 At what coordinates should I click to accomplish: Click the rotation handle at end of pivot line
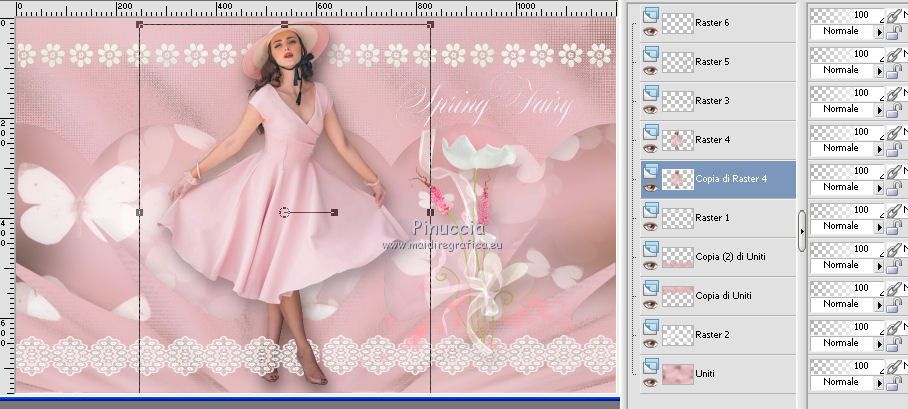(334, 213)
